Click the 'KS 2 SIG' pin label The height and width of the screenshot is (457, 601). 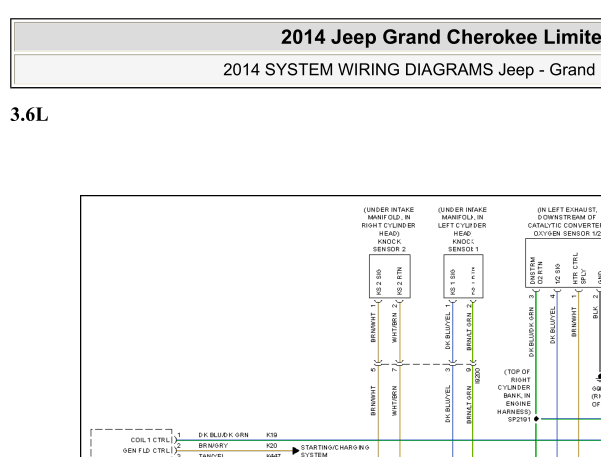pos(379,282)
